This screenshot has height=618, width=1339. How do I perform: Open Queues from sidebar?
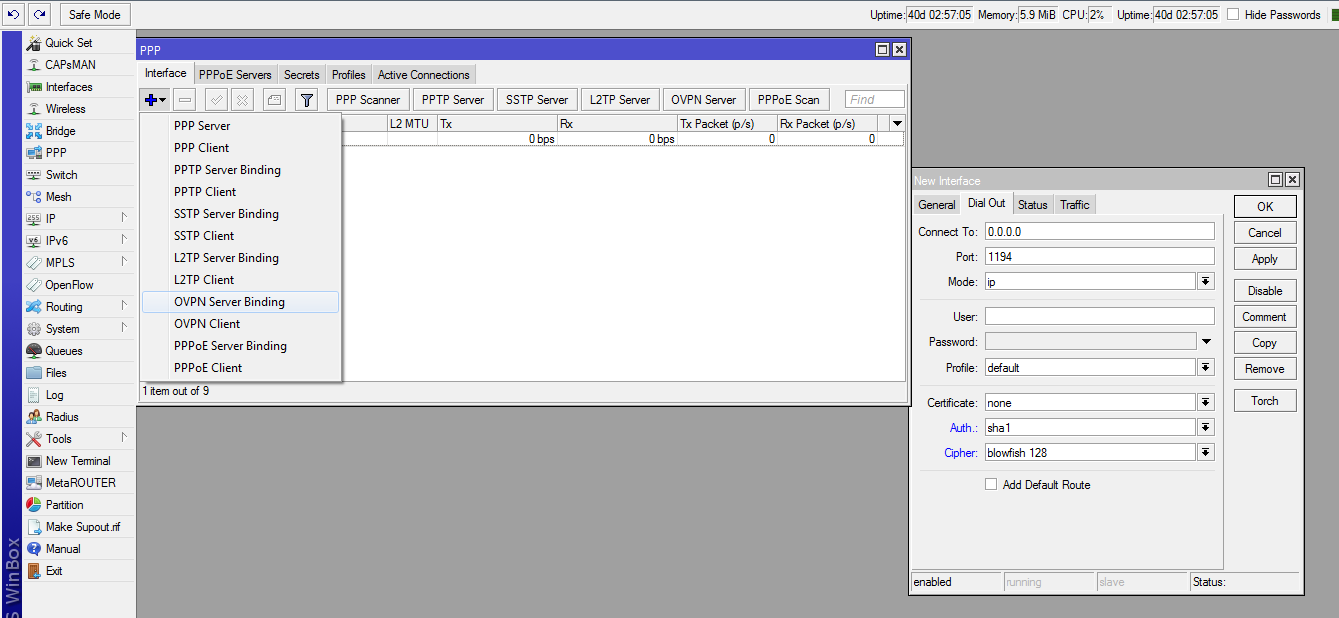pyautogui.click(x=64, y=351)
